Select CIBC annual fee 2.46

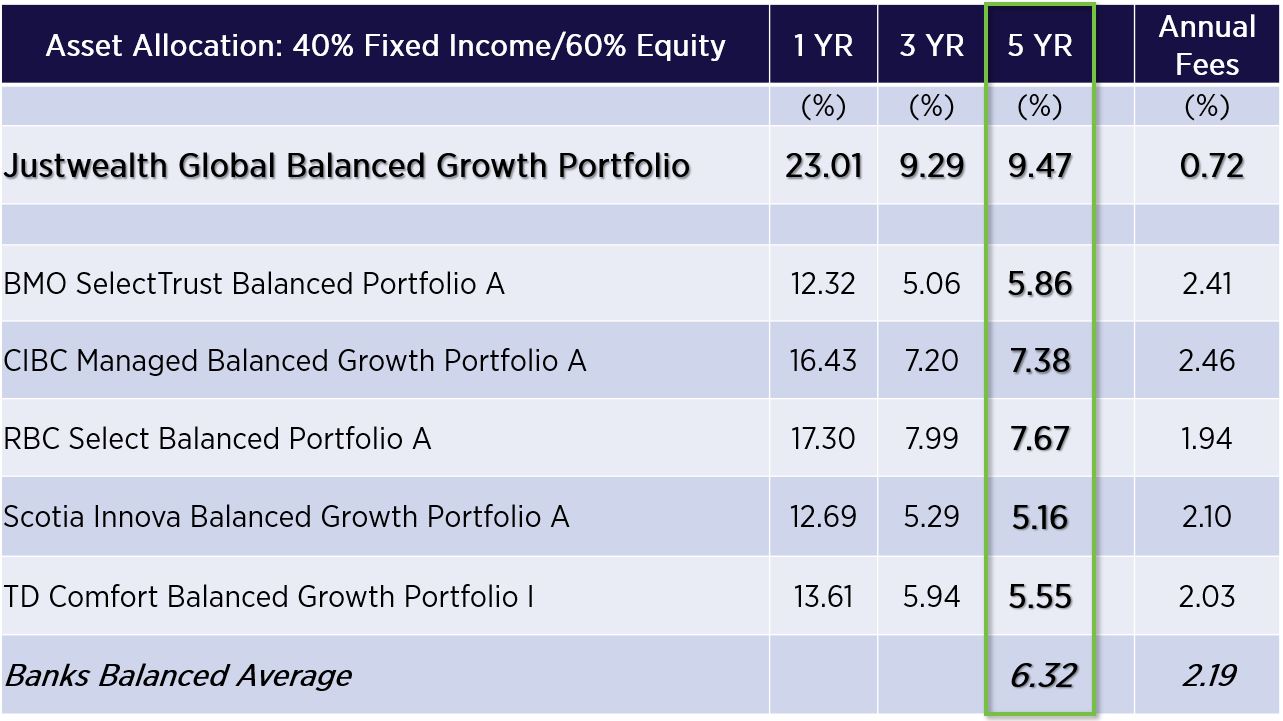[x=1207, y=361]
